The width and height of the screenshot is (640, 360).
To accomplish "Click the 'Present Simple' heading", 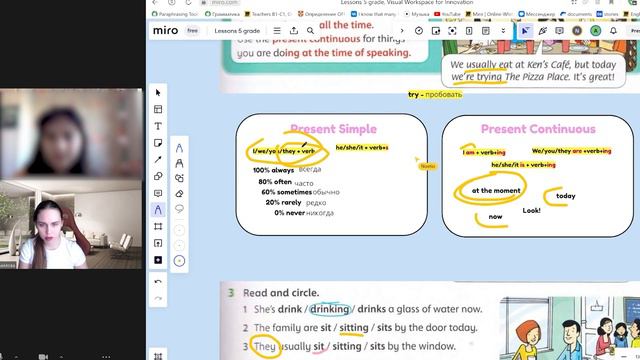I will pos(333,129).
